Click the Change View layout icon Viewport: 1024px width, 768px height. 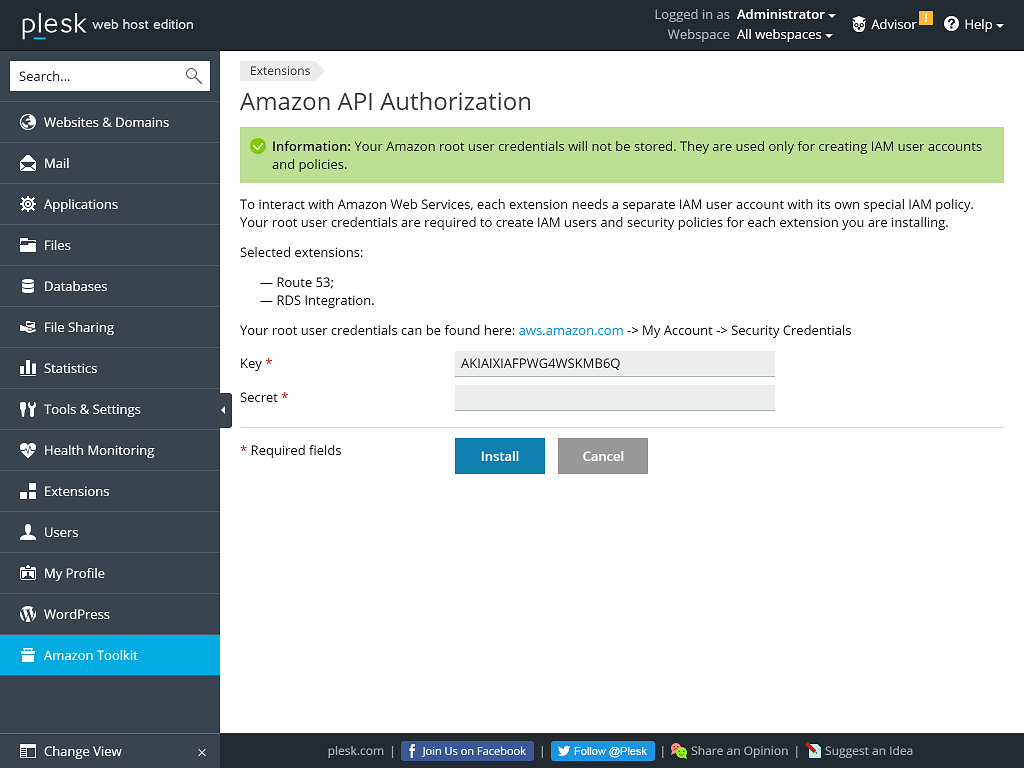click(x=27, y=751)
